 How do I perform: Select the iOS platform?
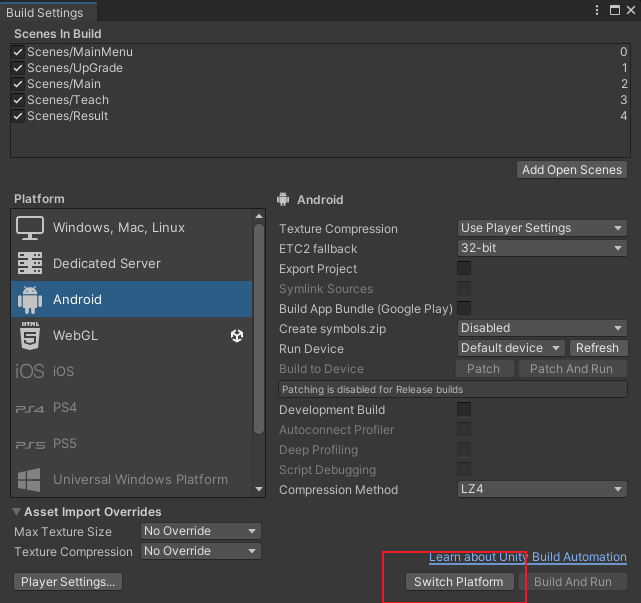[132, 371]
